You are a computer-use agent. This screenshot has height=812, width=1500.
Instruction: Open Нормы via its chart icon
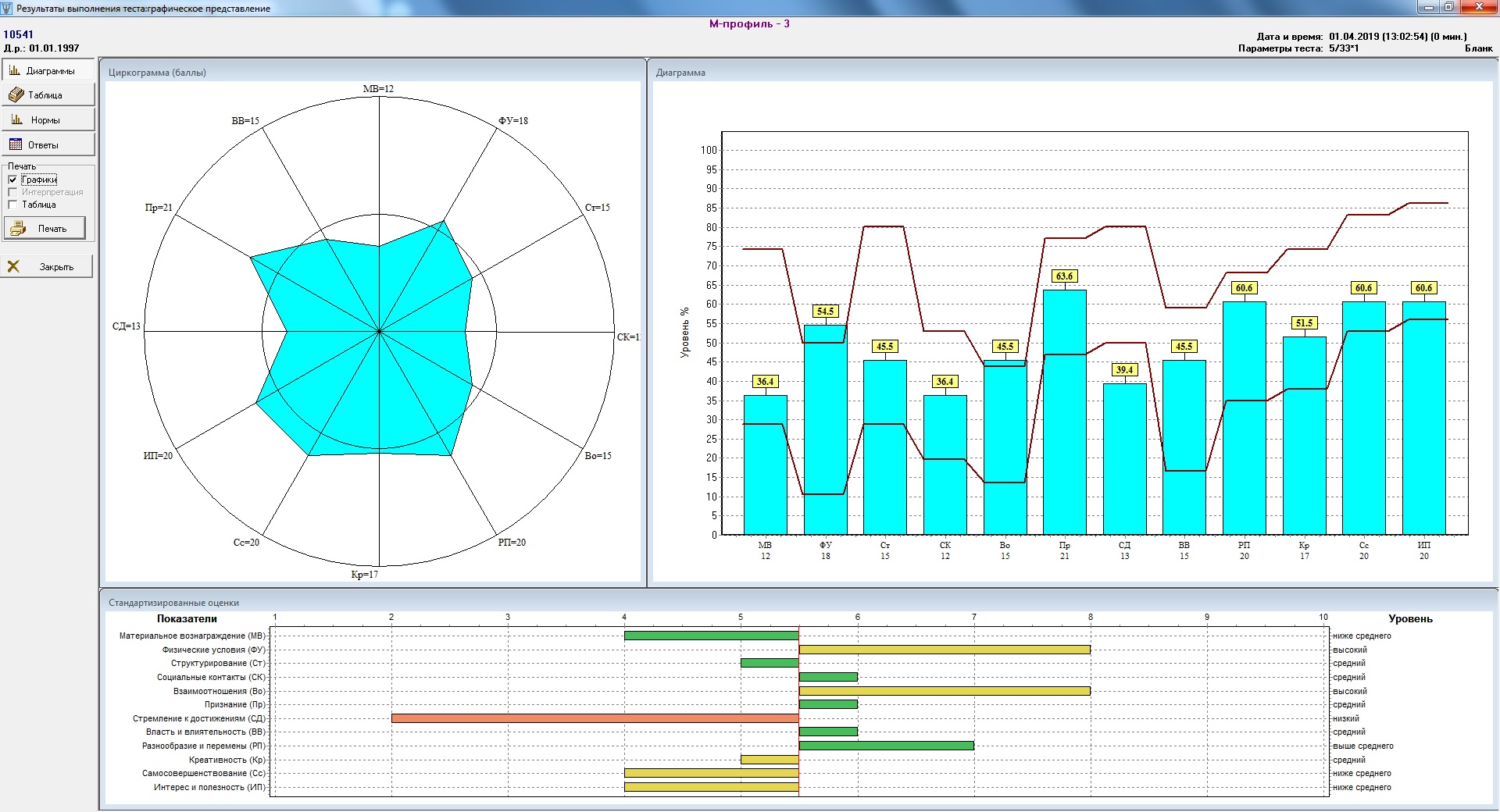pos(16,119)
